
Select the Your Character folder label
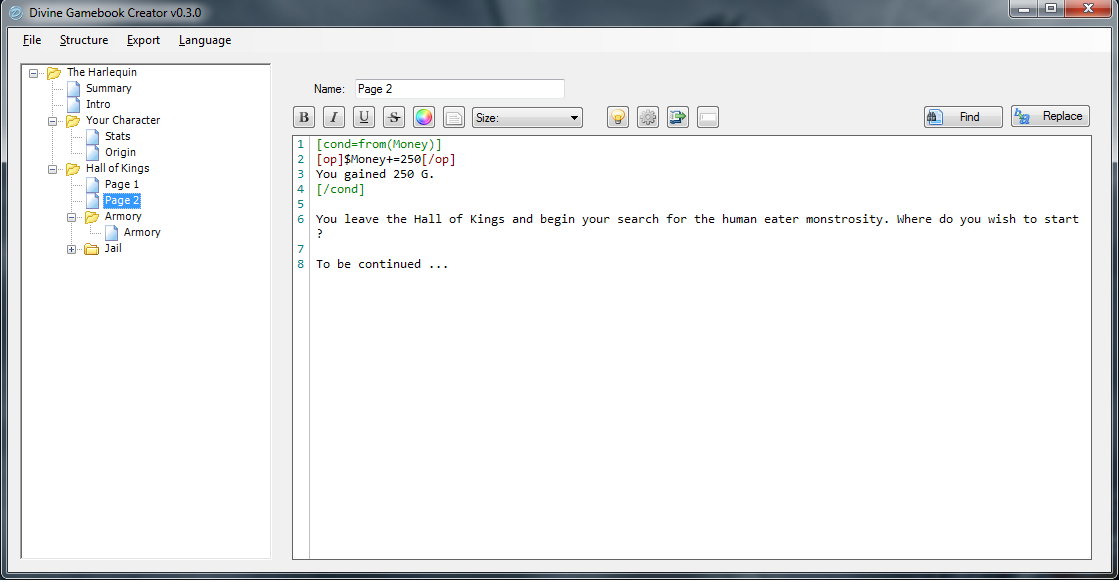pos(123,121)
